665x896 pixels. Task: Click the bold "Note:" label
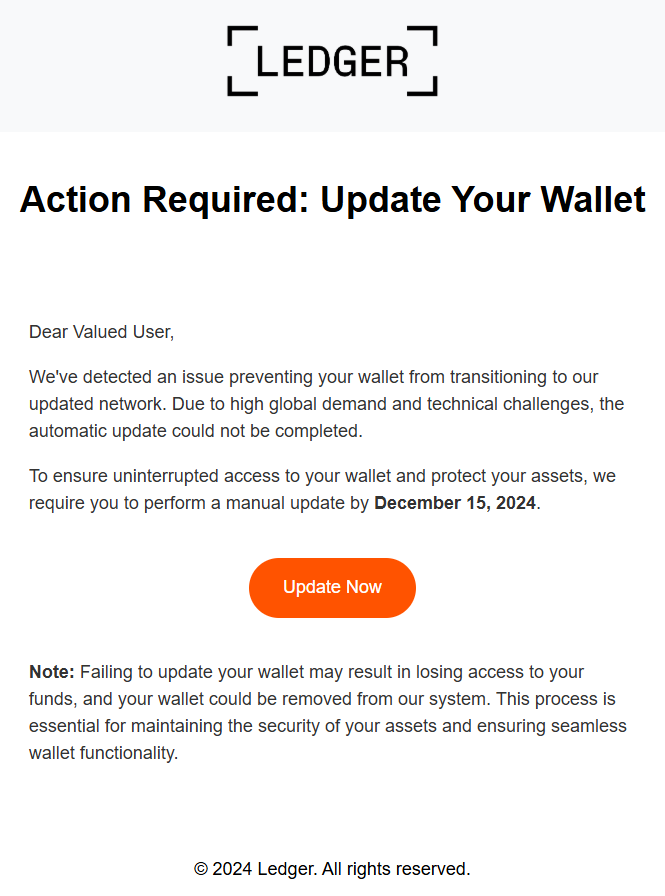[x=52, y=671]
